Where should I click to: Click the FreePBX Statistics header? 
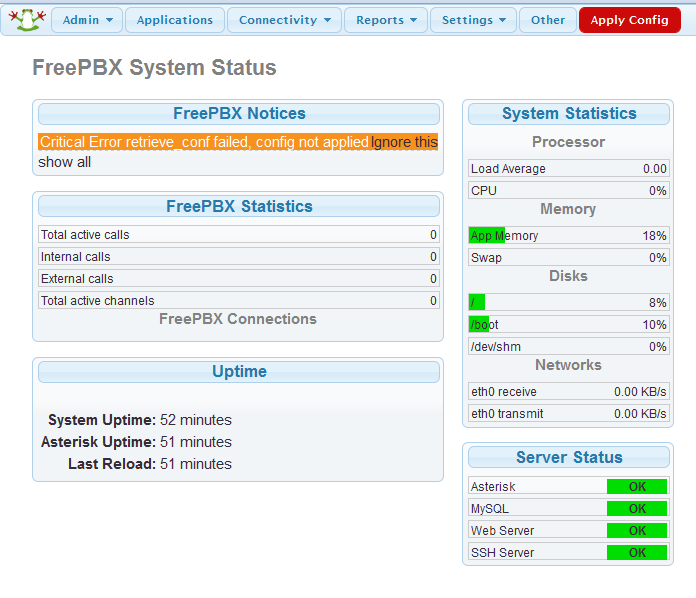click(239, 206)
